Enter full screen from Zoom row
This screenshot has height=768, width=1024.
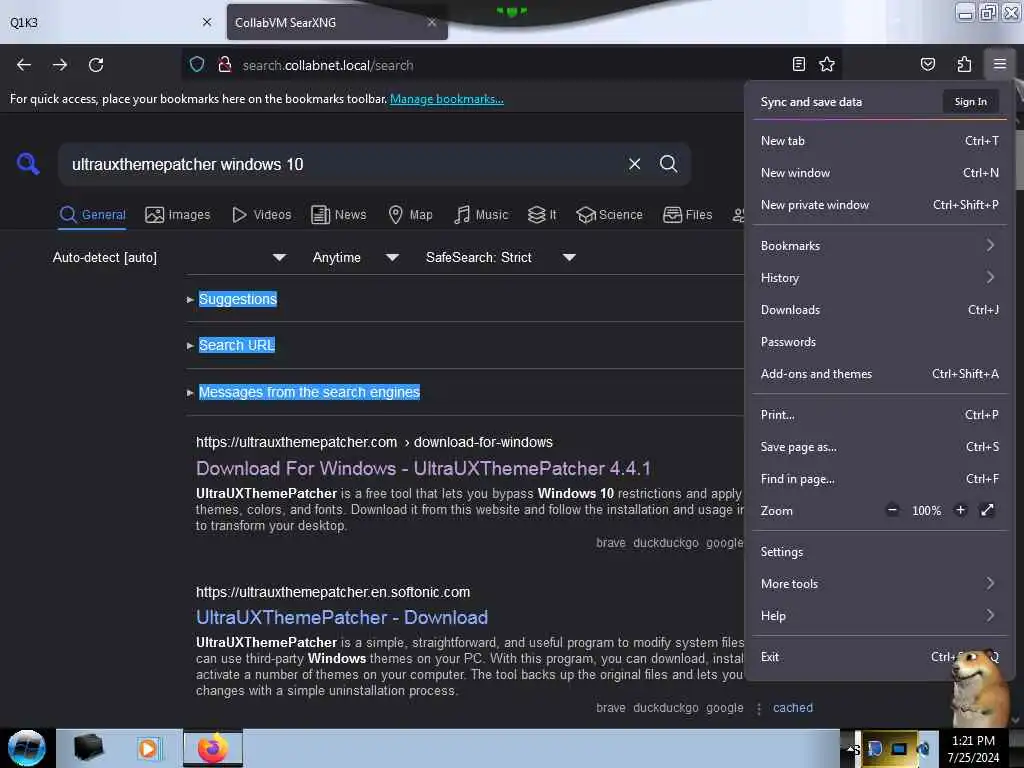(x=987, y=510)
